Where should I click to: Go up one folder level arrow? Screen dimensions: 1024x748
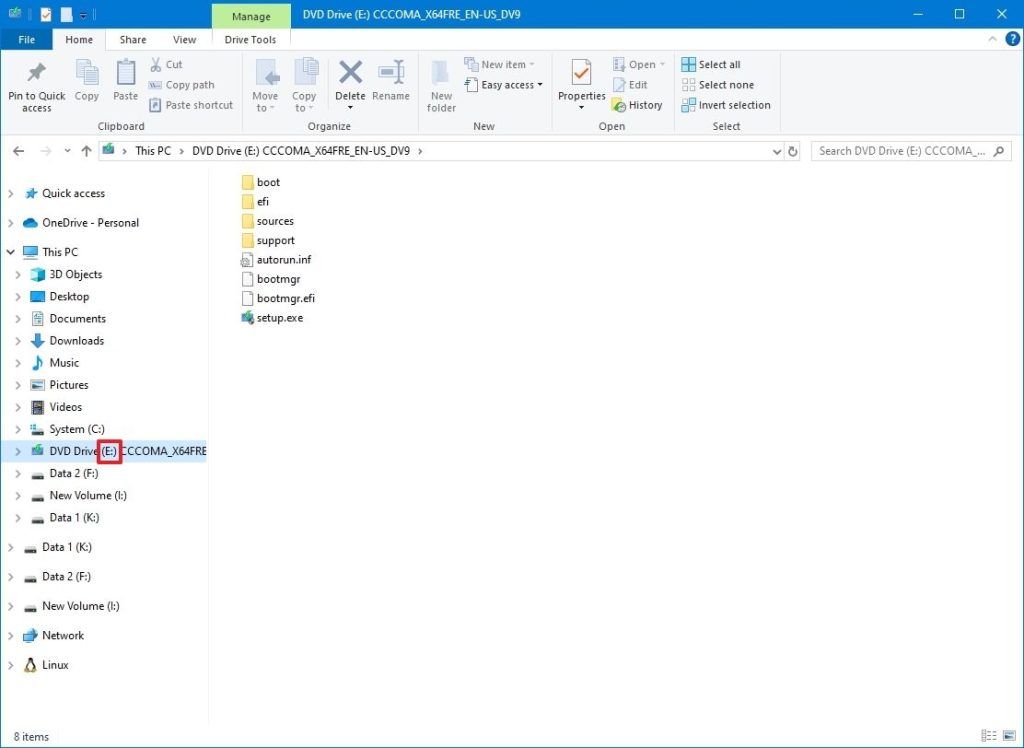pyautogui.click(x=86, y=151)
